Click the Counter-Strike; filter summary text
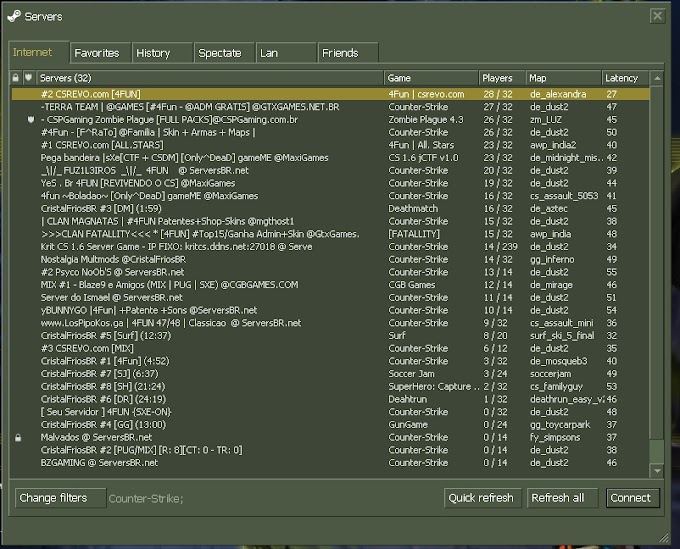This screenshot has width=680, height=549. (x=146, y=499)
